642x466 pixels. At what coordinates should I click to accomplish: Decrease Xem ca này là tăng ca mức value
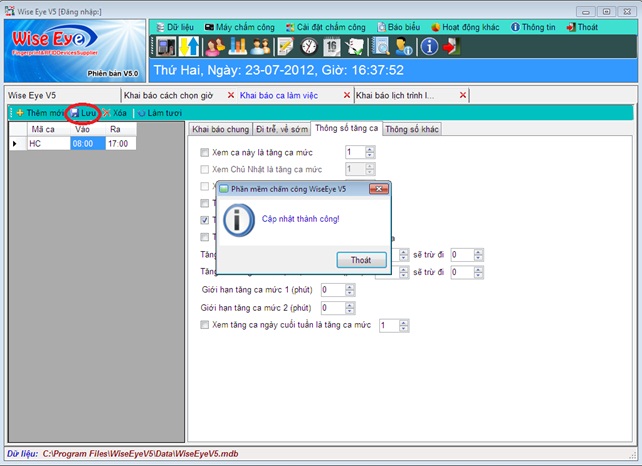pos(370,155)
